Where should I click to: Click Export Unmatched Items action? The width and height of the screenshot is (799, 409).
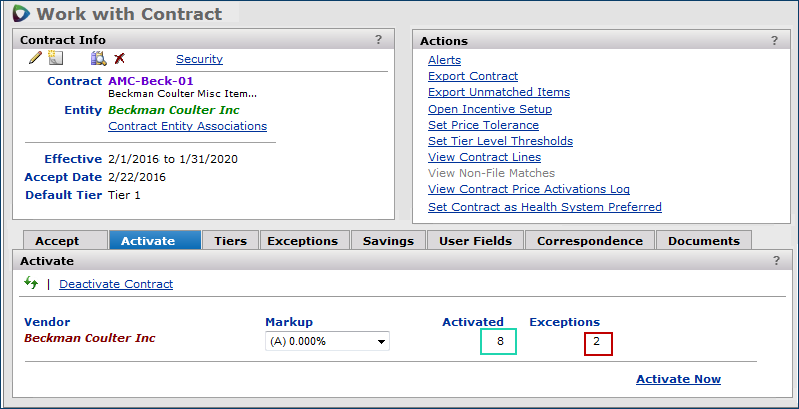(499, 92)
